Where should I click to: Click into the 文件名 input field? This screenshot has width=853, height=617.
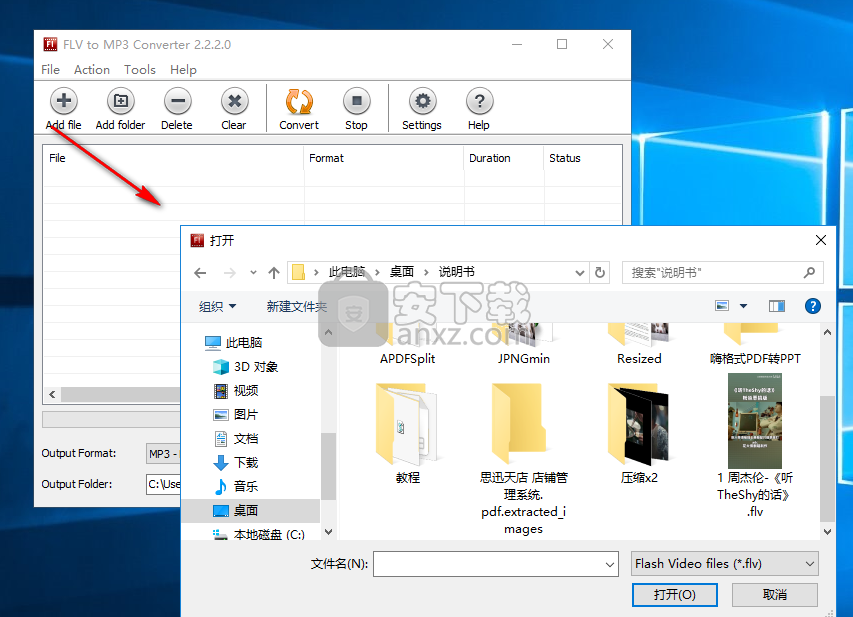pyautogui.click(x=488, y=564)
